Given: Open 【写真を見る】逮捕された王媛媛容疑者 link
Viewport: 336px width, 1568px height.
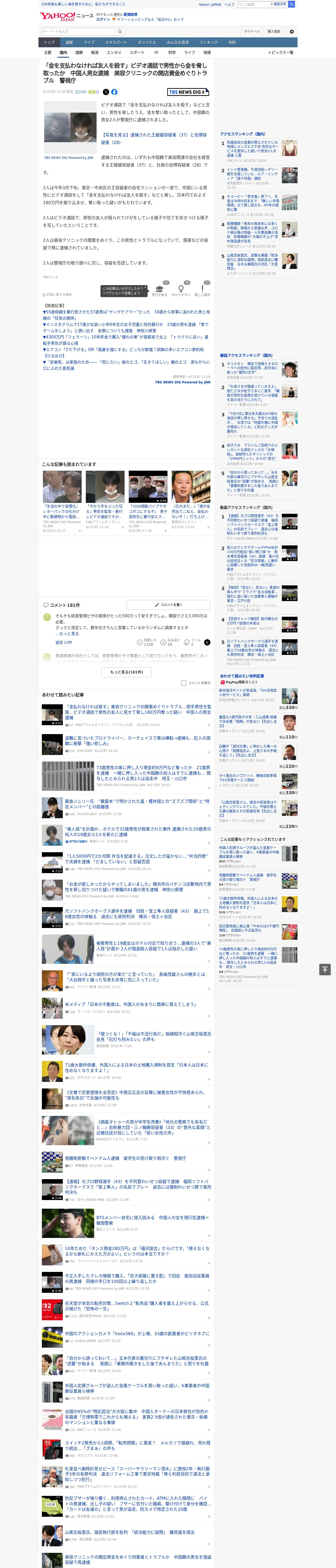Looking at the screenshot, I should (154, 139).
